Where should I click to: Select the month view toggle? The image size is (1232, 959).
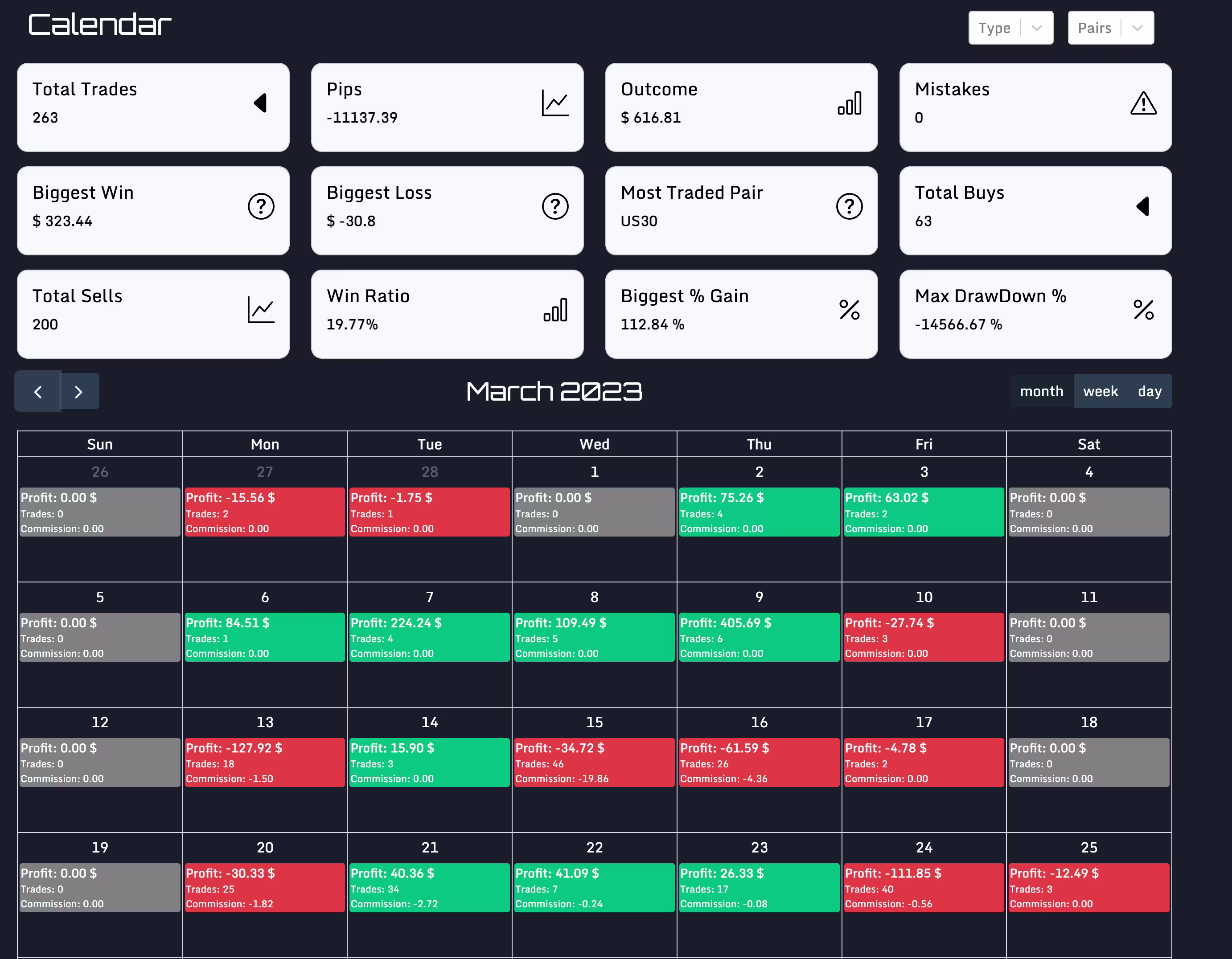1041,391
